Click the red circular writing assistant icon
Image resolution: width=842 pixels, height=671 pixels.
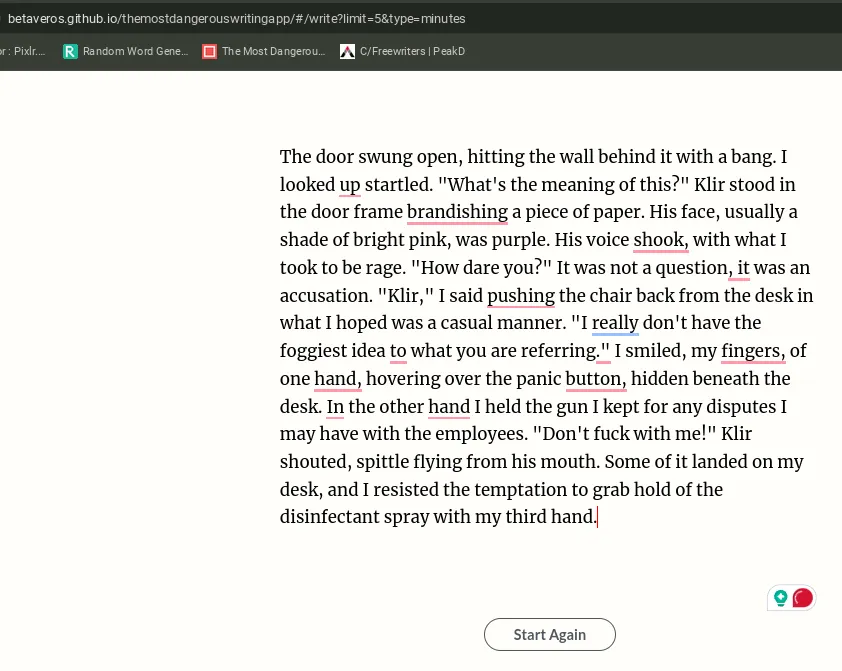click(802, 598)
